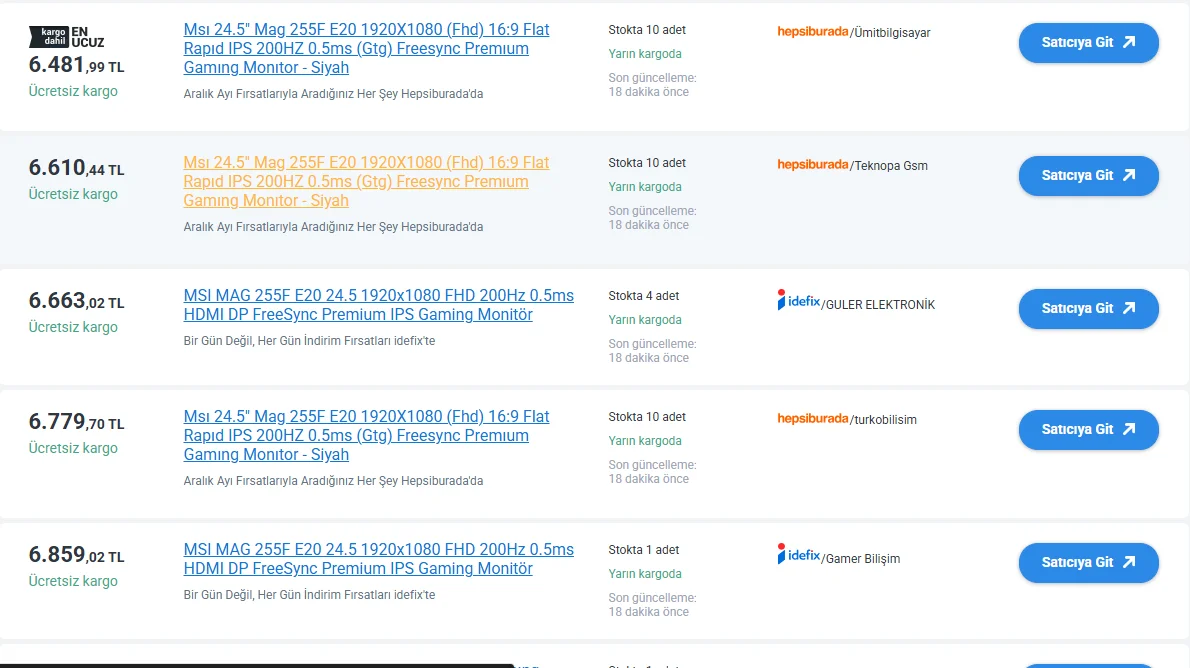This screenshot has height=668, width=1190.
Task: Open the turkobilisim monitor listing link
Action: pos(366,436)
